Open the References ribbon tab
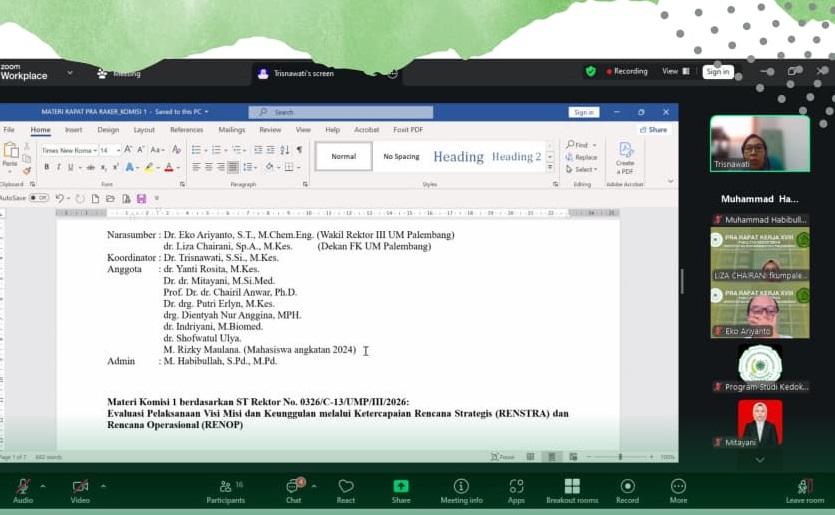This screenshot has height=515, width=835. pos(186,130)
